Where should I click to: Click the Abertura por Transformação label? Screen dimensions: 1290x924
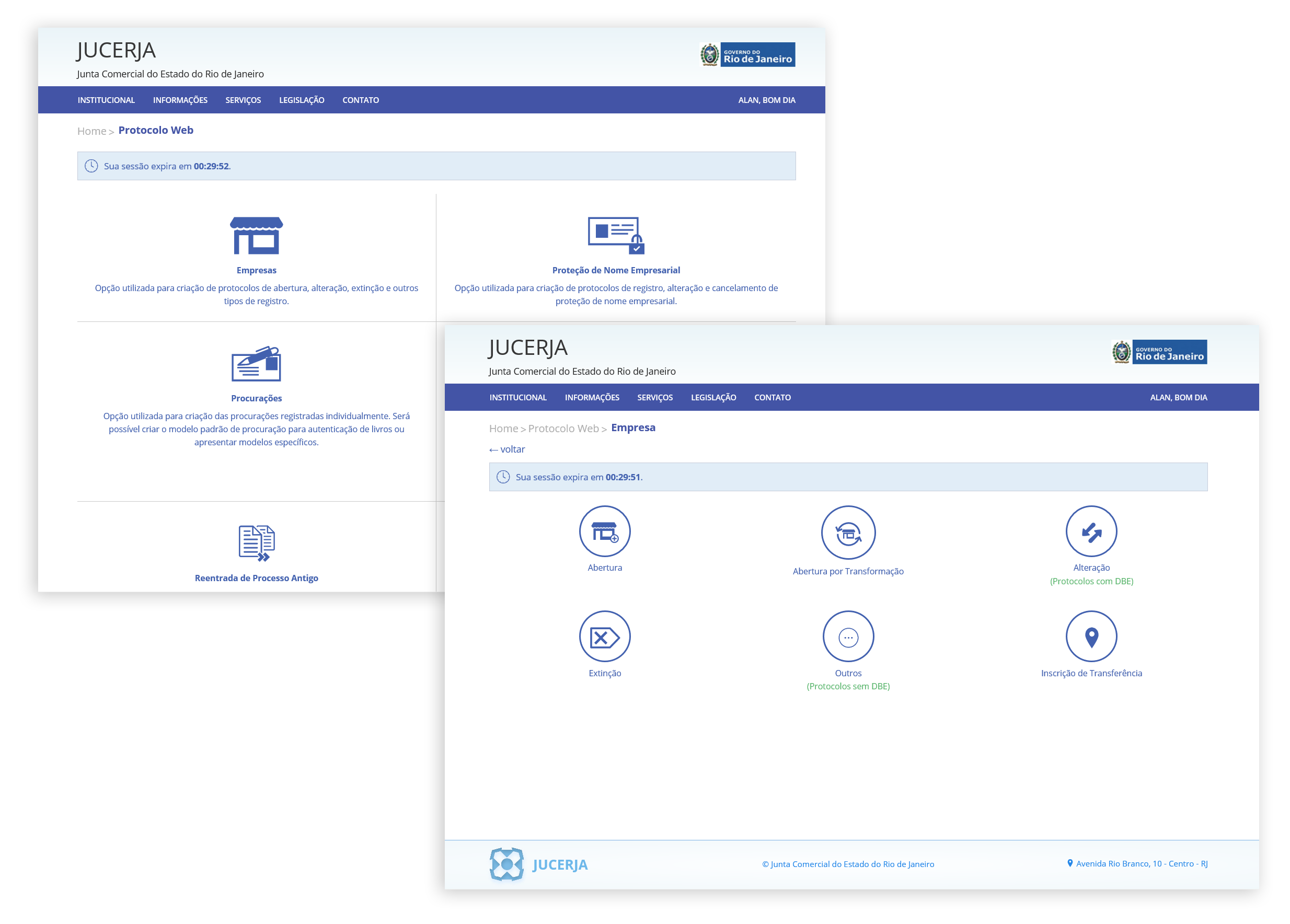(x=848, y=571)
